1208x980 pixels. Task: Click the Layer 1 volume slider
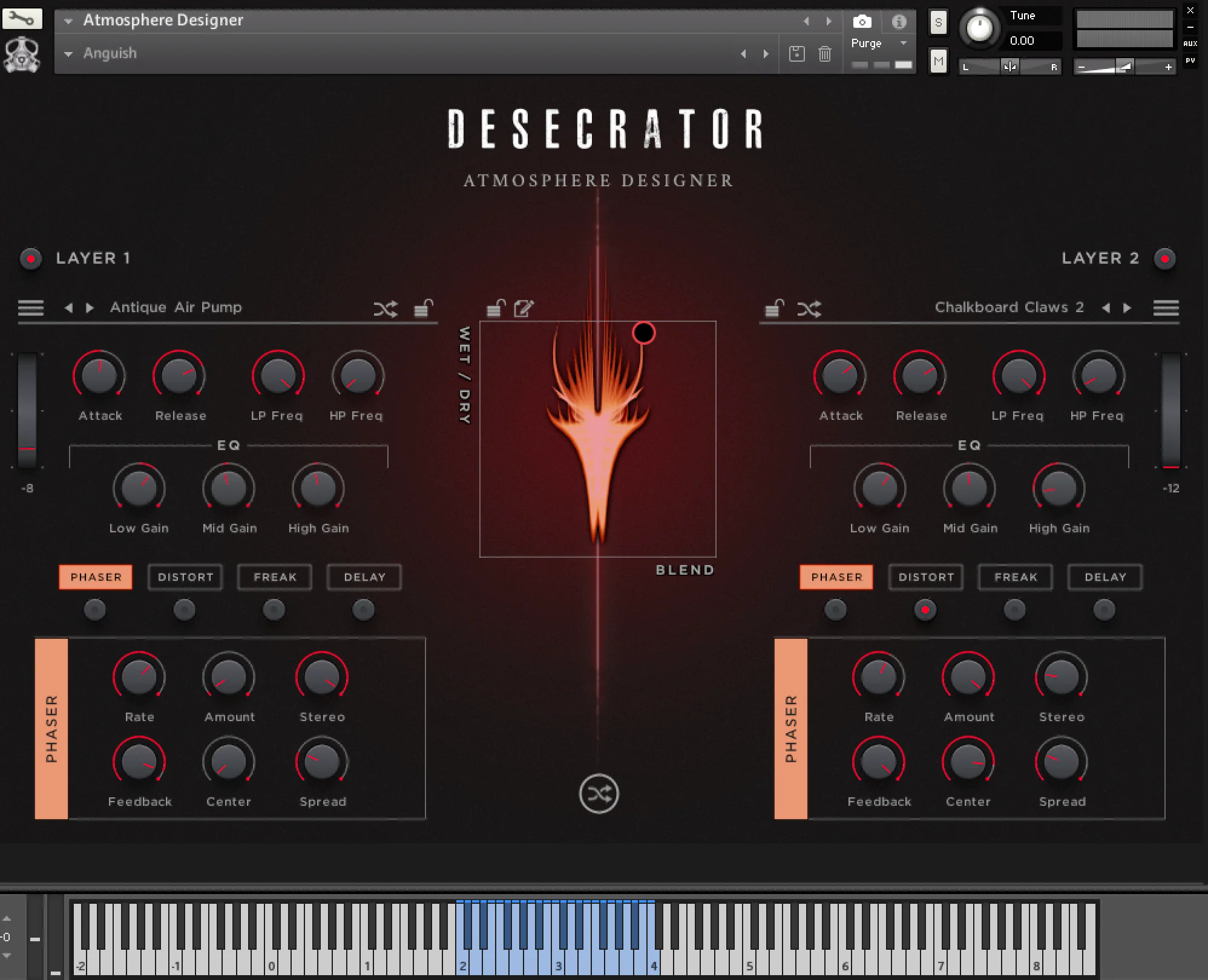tap(27, 411)
